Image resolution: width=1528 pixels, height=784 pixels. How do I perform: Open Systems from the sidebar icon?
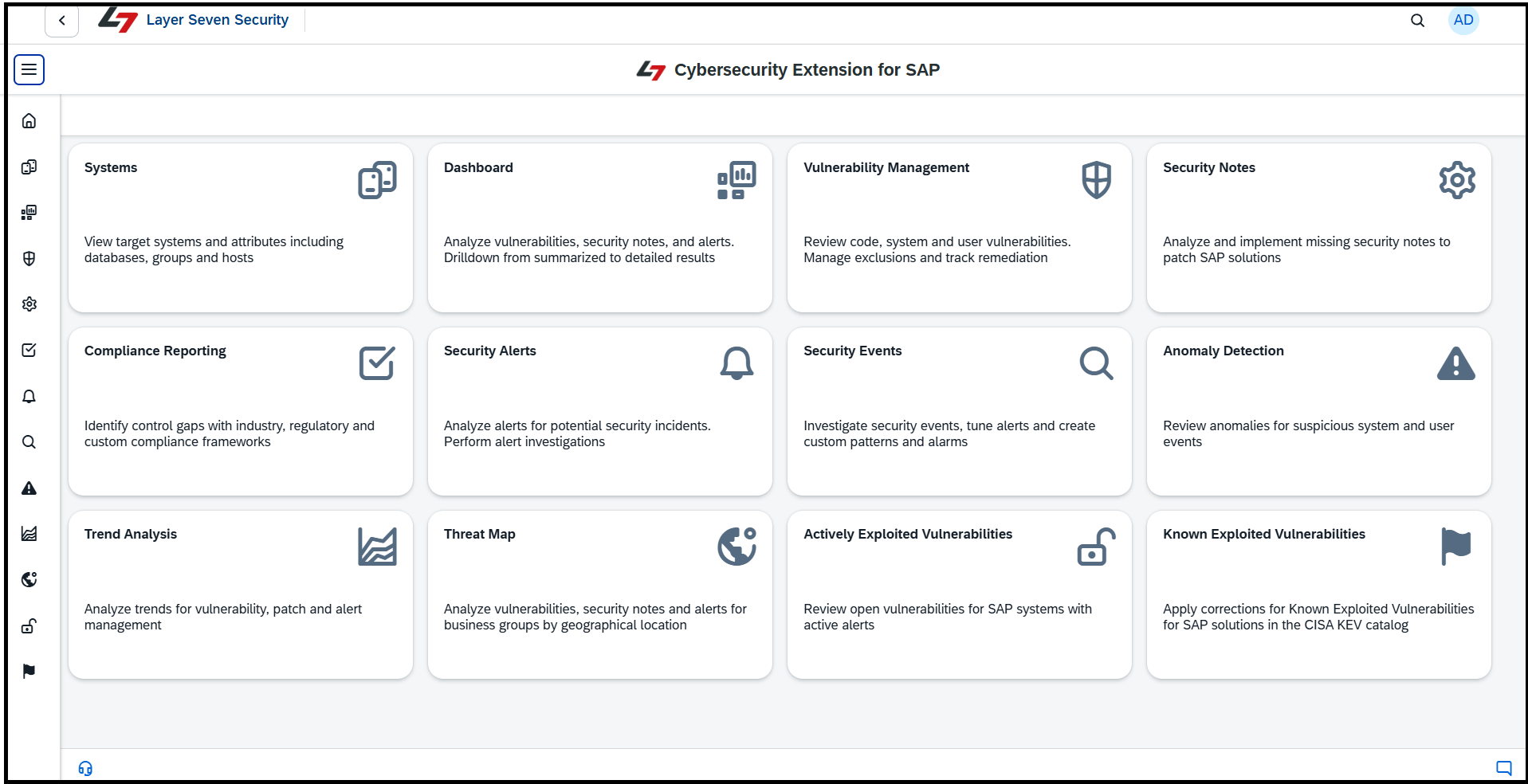(29, 167)
